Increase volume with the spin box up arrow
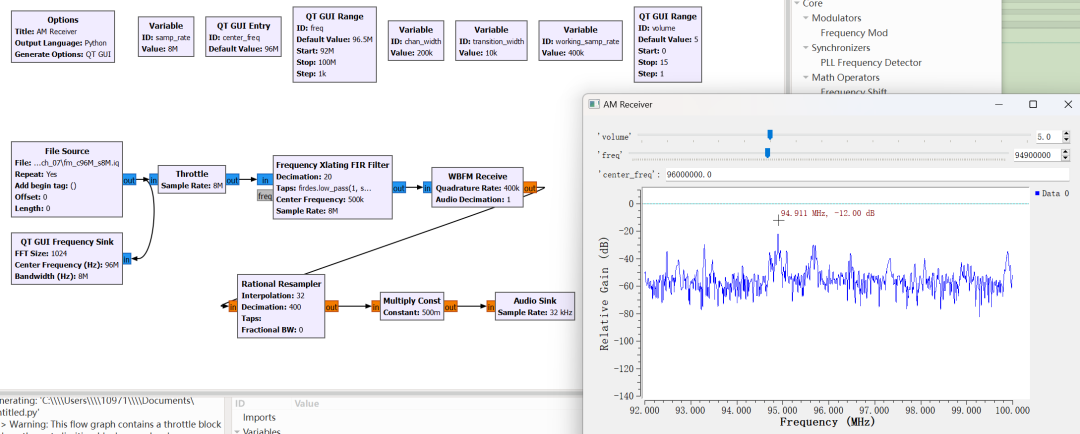The image size is (1080, 434). (1066, 134)
